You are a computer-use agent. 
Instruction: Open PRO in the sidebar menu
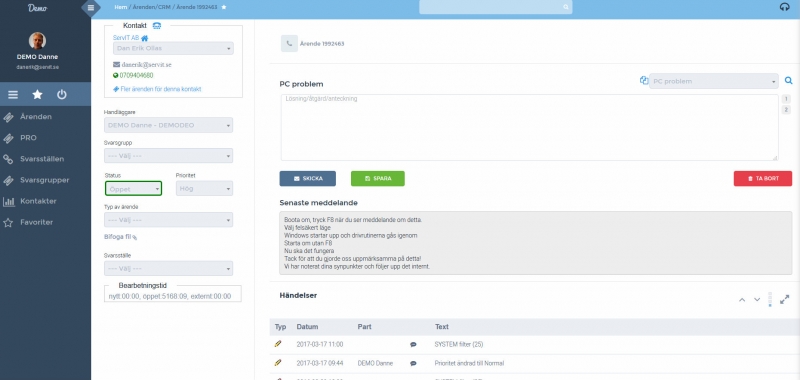coord(28,138)
